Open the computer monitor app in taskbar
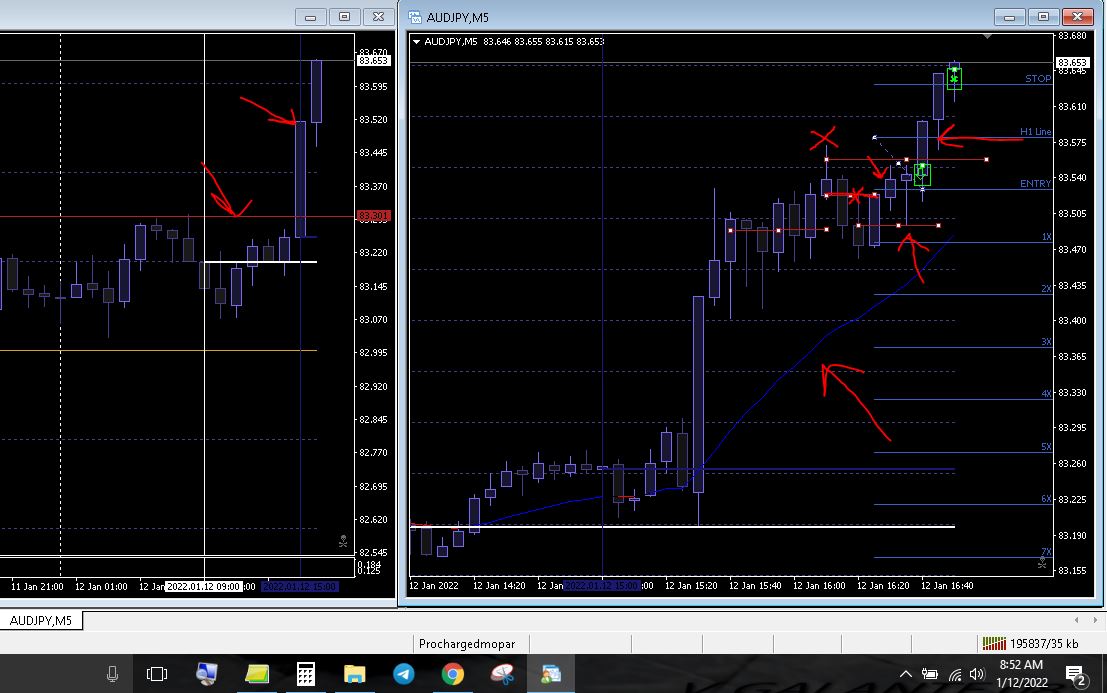 (206, 675)
